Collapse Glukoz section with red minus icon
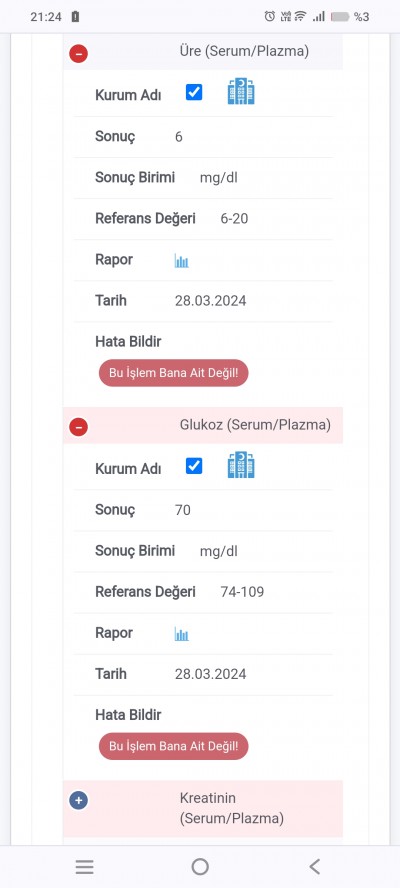 pos(78,426)
